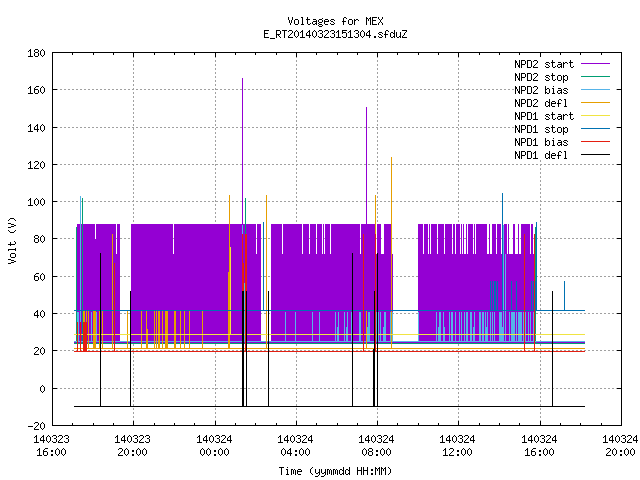Click the 'NPD1 defl' legend label
Image resolution: width=640 pixels, height=480 pixels.
(x=541, y=155)
